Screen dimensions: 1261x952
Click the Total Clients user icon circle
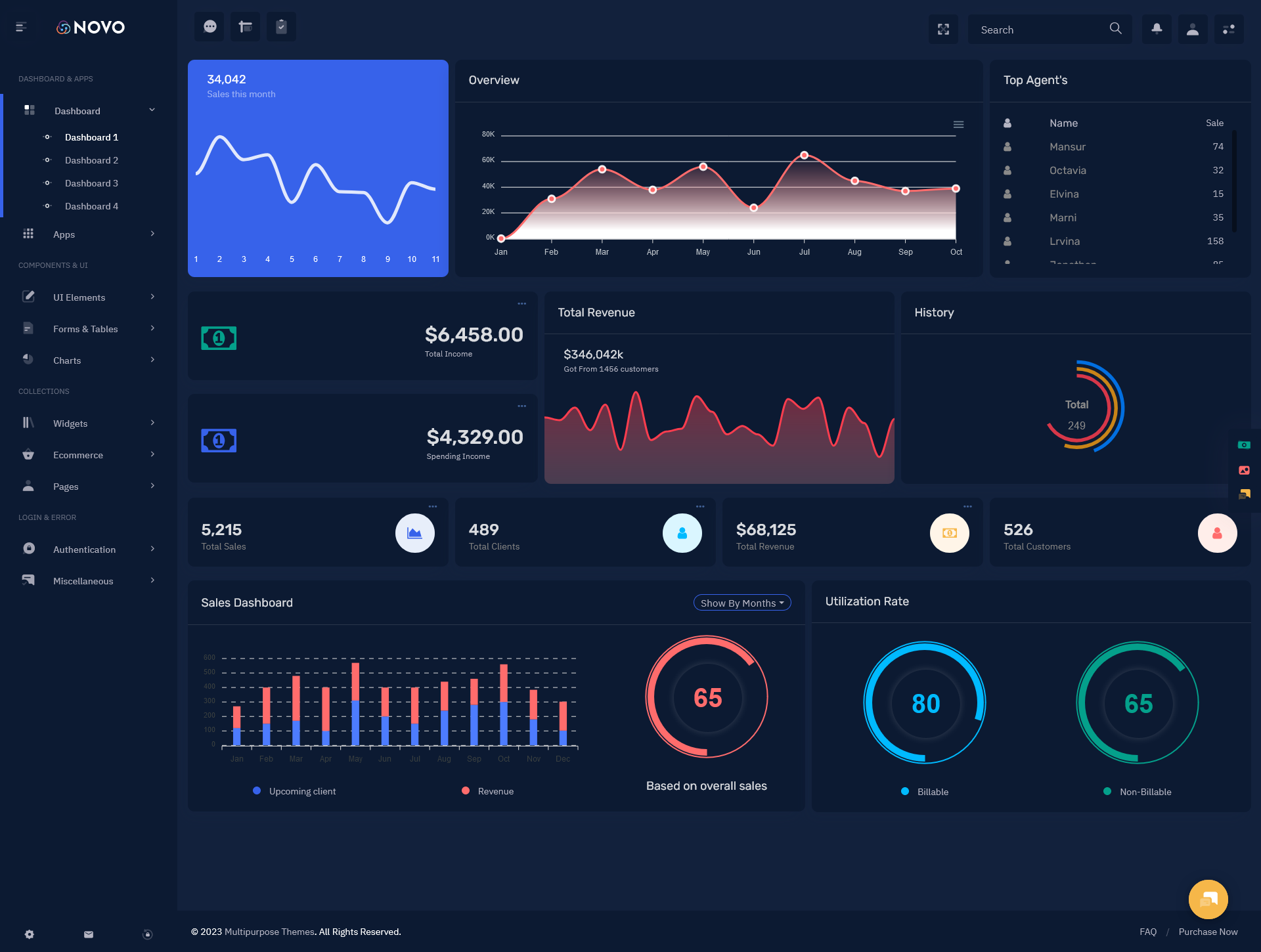[x=682, y=533]
